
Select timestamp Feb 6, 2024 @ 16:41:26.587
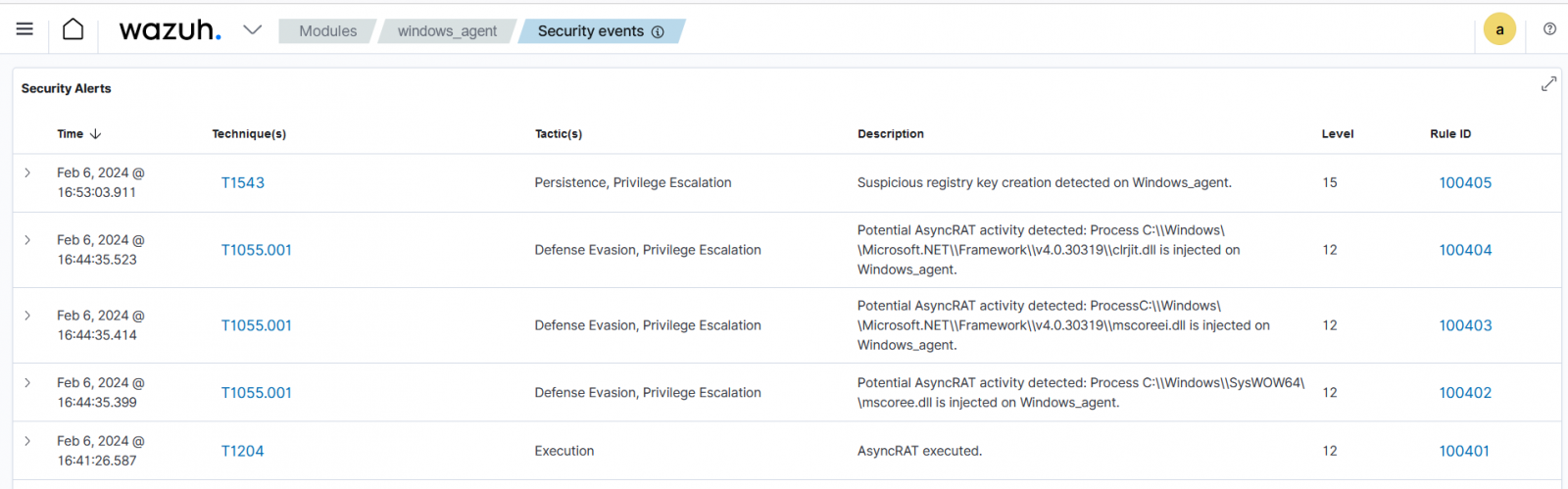click(x=101, y=451)
